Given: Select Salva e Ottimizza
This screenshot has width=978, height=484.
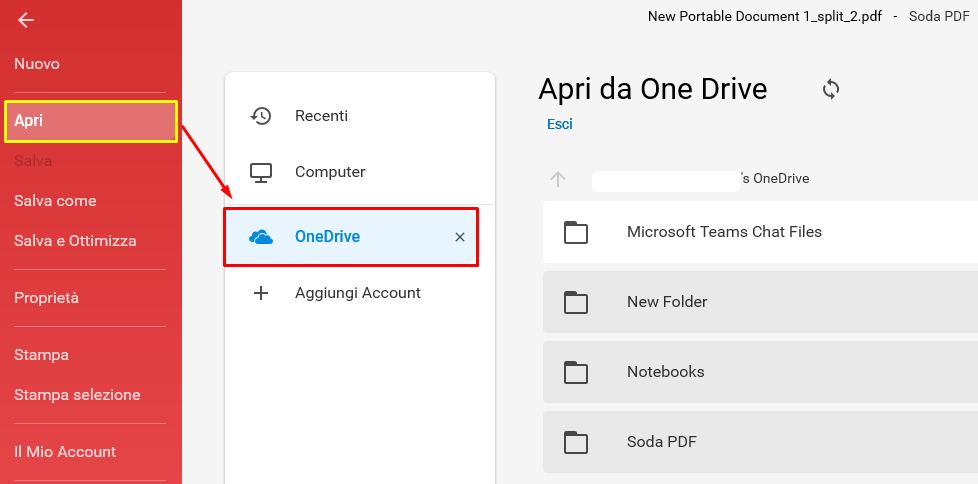Looking at the screenshot, I should 75,241.
